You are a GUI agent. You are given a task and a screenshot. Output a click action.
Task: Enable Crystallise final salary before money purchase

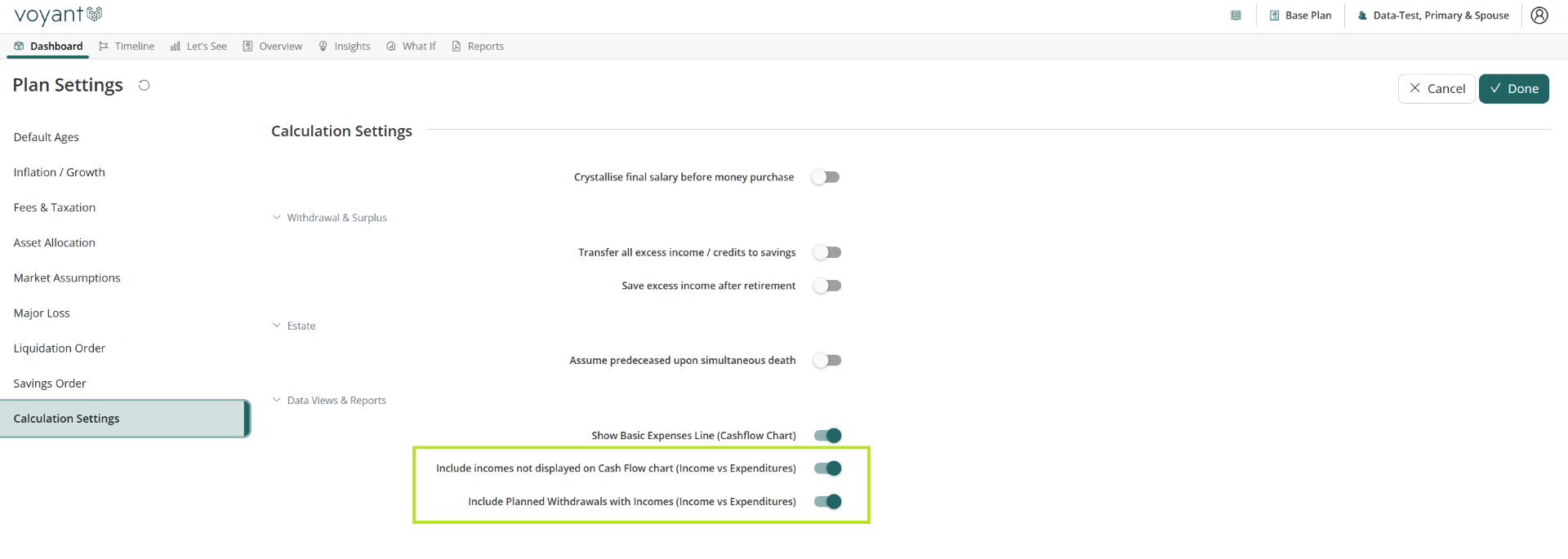[826, 177]
